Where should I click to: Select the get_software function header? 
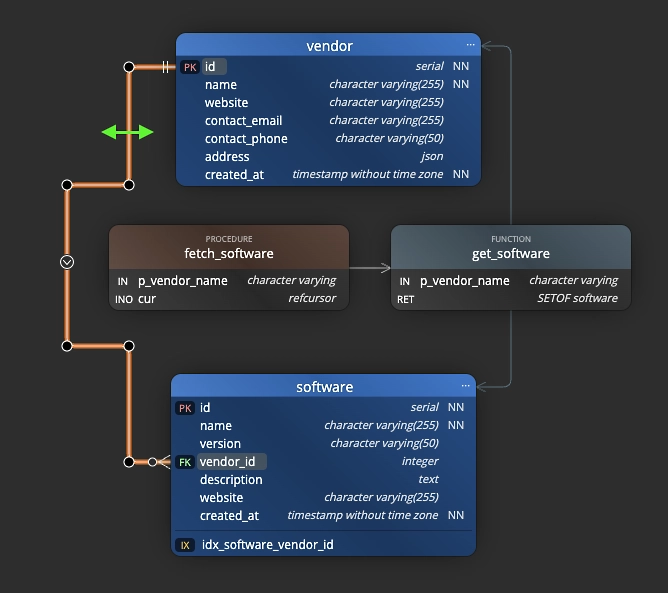pyautogui.click(x=511, y=248)
